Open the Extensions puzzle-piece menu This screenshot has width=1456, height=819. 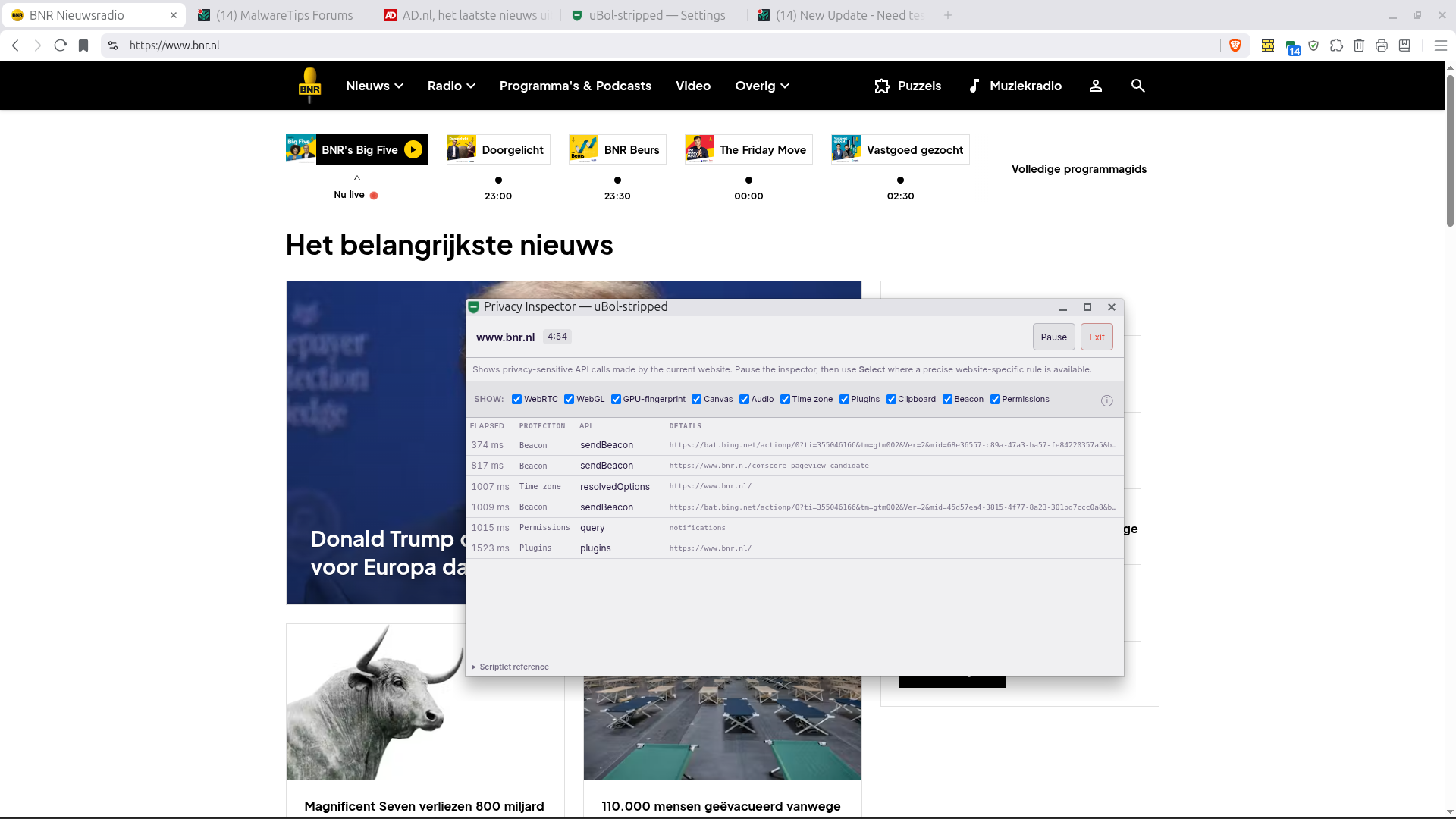point(1336,45)
